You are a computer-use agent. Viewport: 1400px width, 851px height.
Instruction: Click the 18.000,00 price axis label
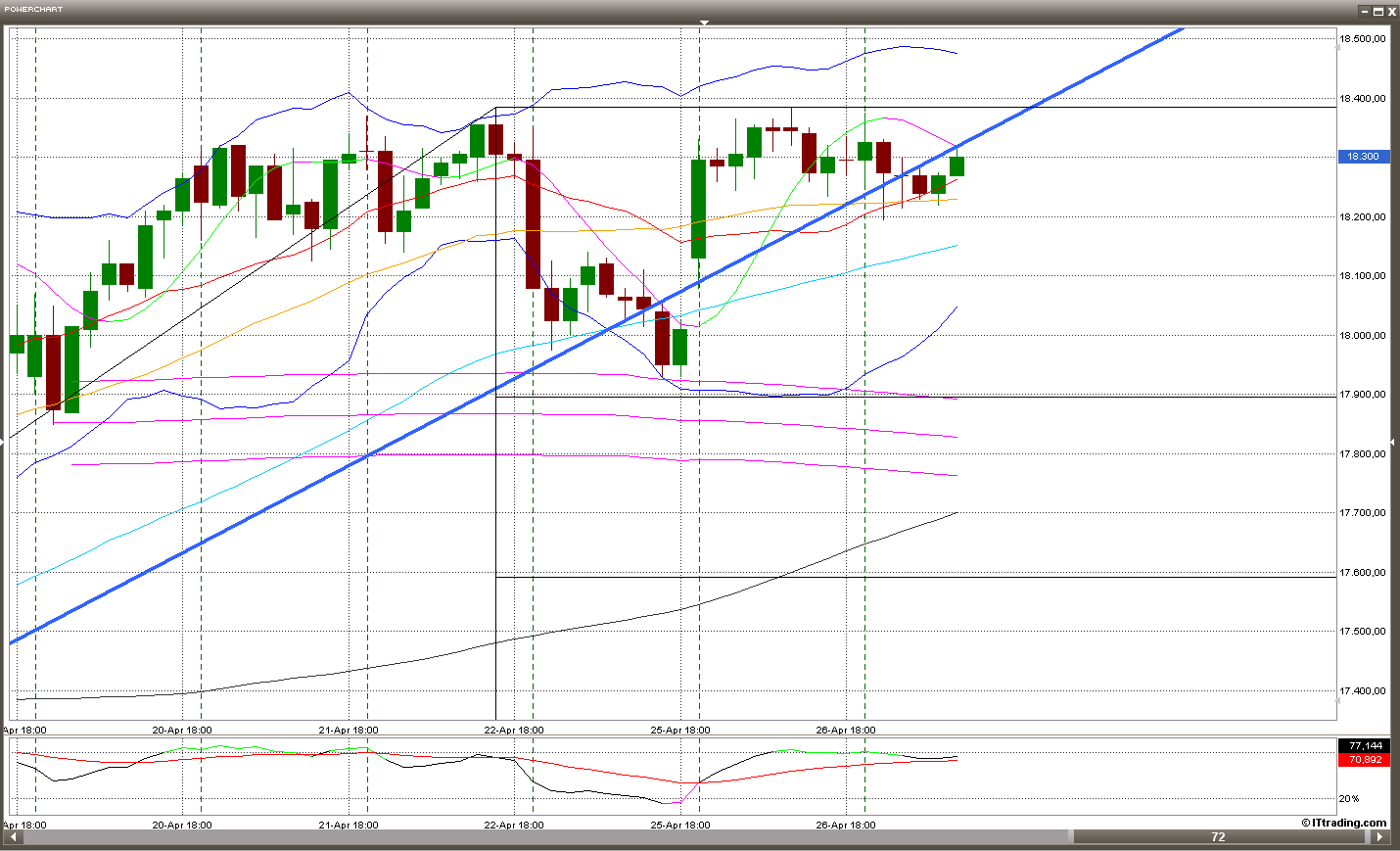click(1363, 336)
